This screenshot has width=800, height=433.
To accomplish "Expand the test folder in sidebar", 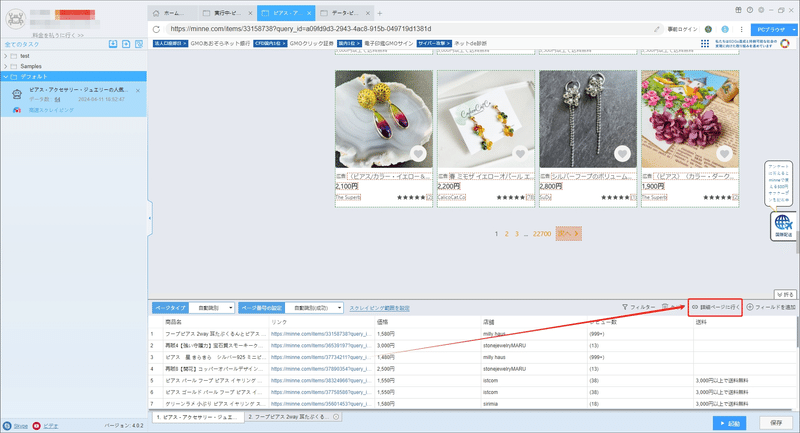I will click(6, 56).
